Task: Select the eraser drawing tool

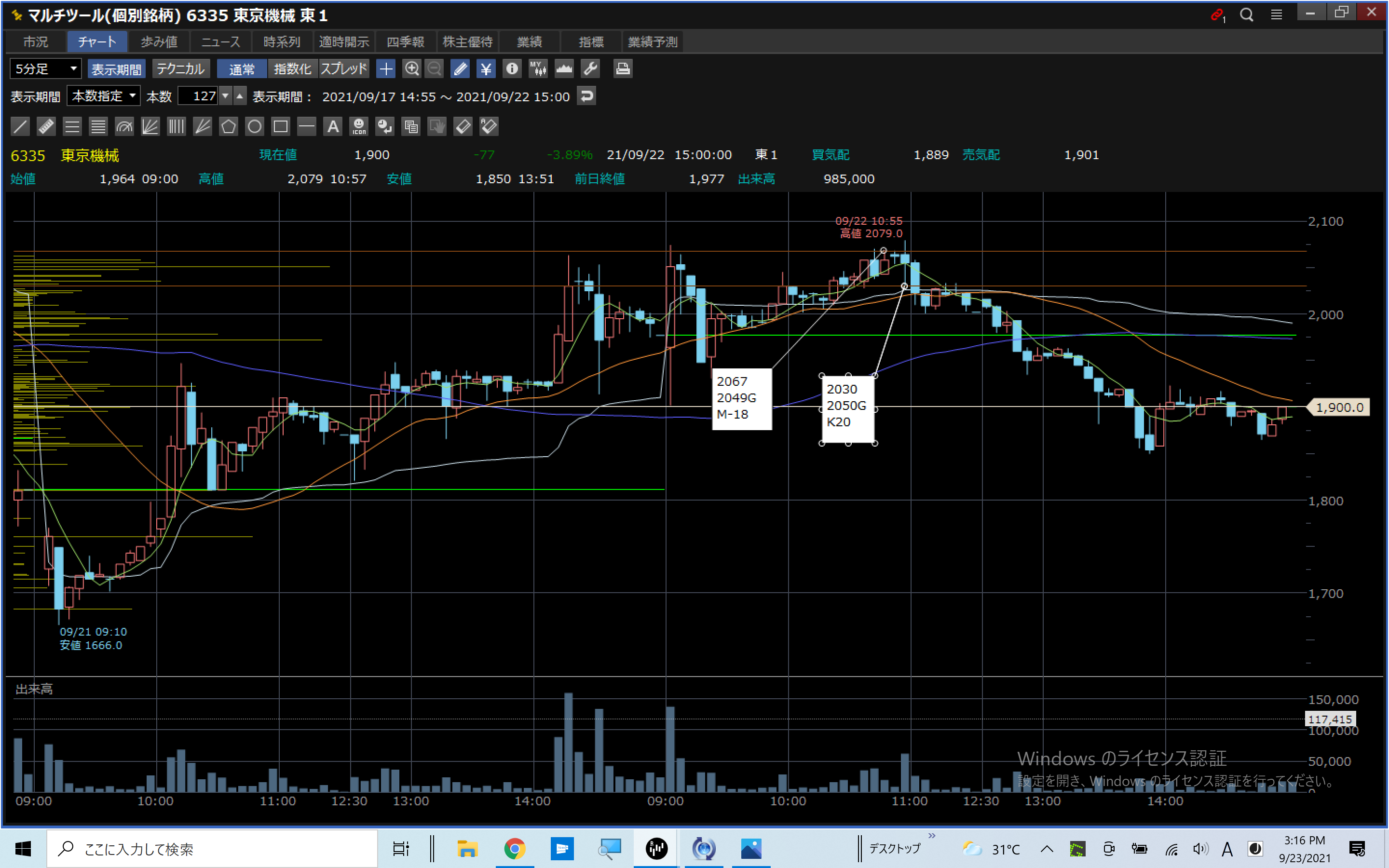Action: tap(463, 126)
